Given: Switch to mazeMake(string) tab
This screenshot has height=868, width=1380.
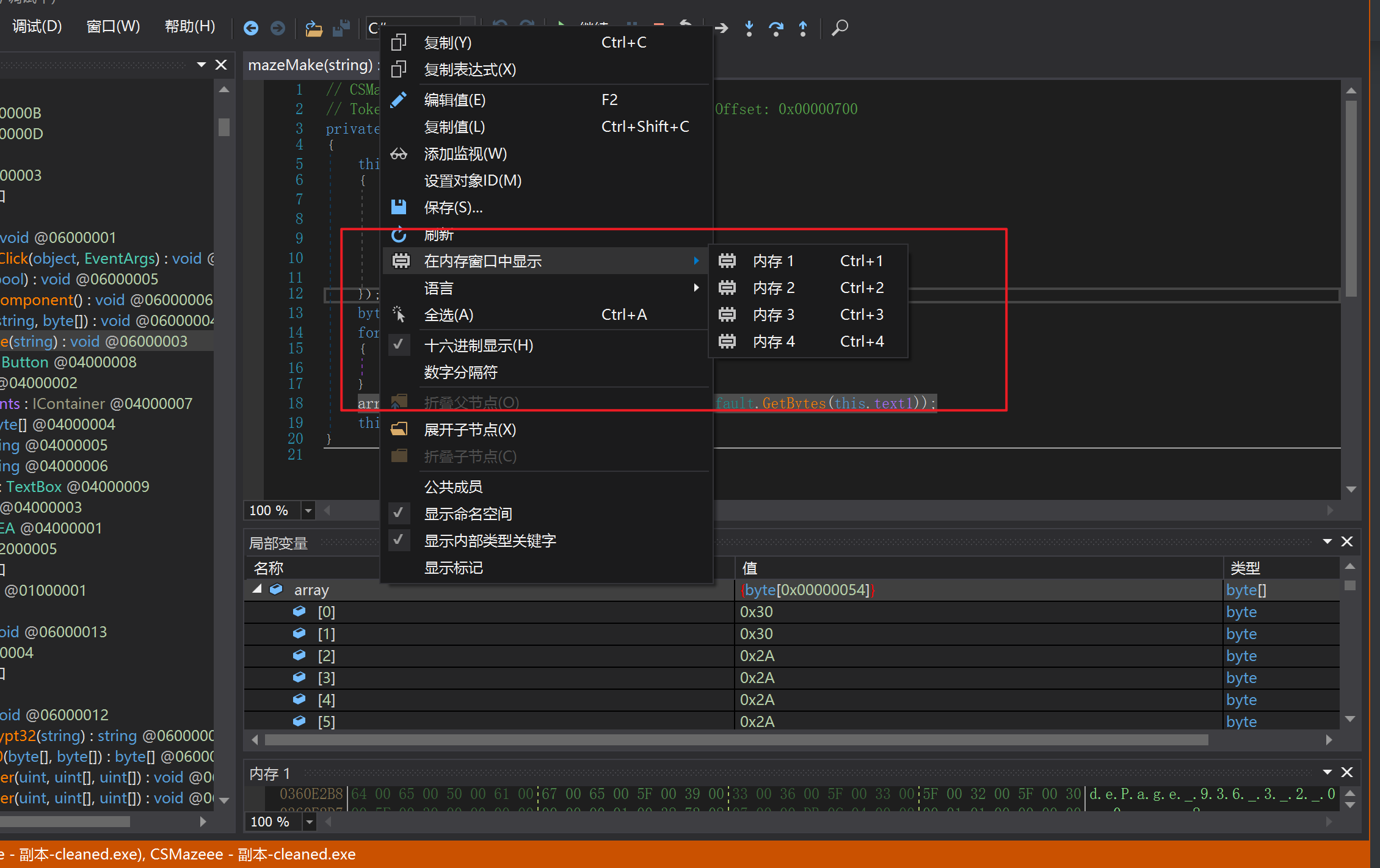Looking at the screenshot, I should tap(311, 65).
